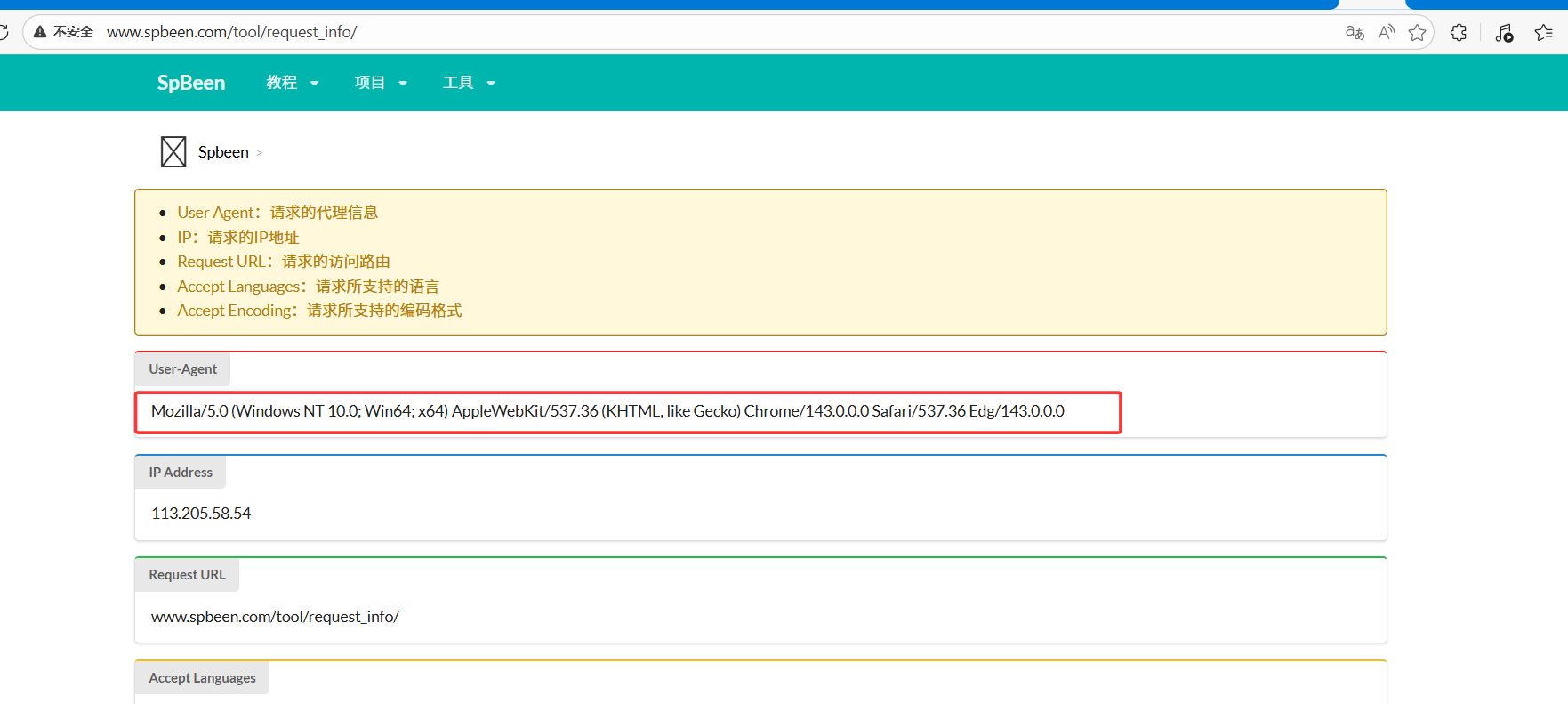
Task: Select the Request URL section label
Action: (187, 575)
